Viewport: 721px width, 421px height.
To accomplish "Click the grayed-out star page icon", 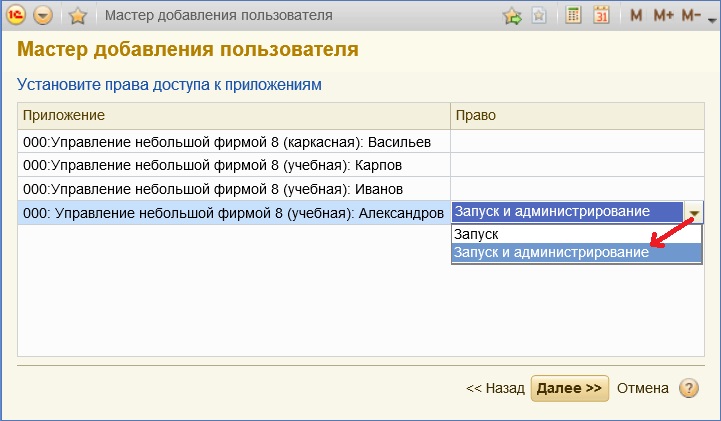I will pos(539,16).
